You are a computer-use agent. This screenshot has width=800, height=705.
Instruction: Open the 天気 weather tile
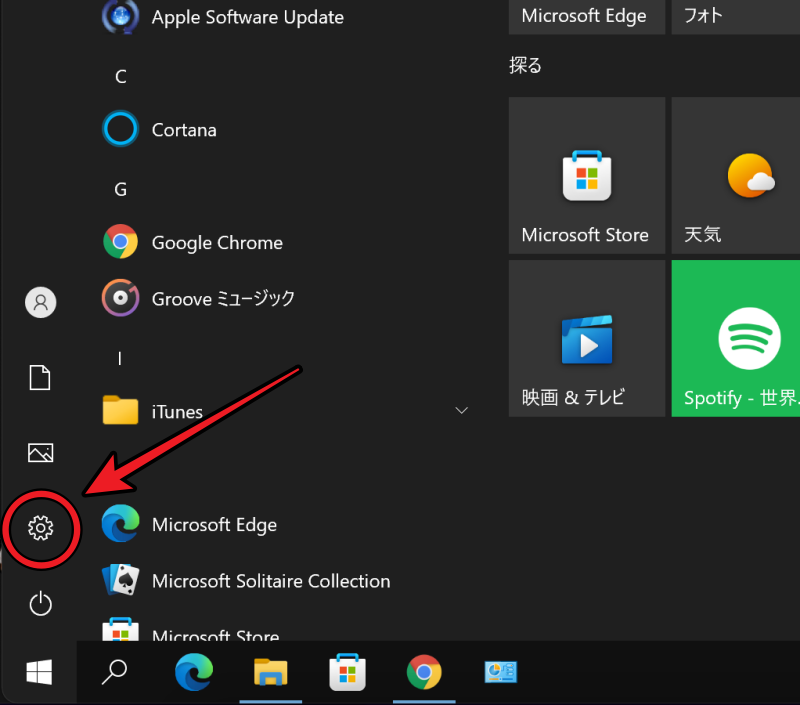tap(736, 175)
